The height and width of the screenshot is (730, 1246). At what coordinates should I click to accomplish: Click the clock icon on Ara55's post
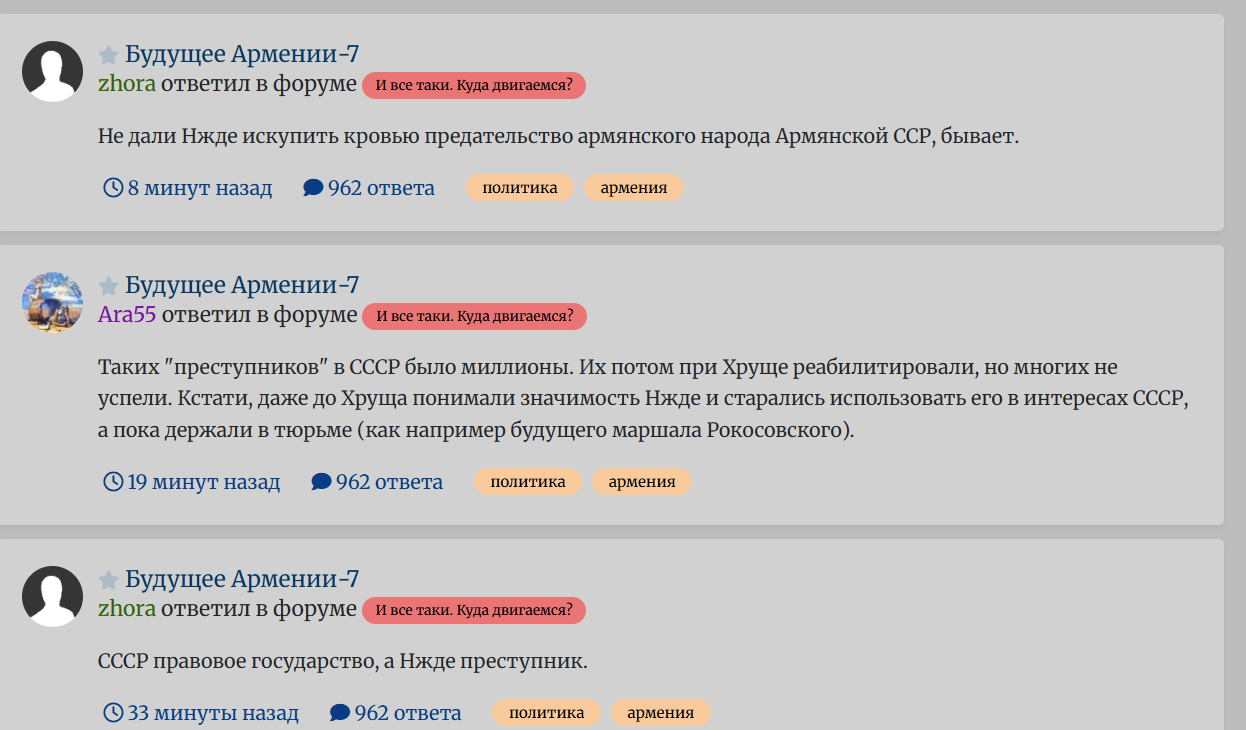(112, 481)
